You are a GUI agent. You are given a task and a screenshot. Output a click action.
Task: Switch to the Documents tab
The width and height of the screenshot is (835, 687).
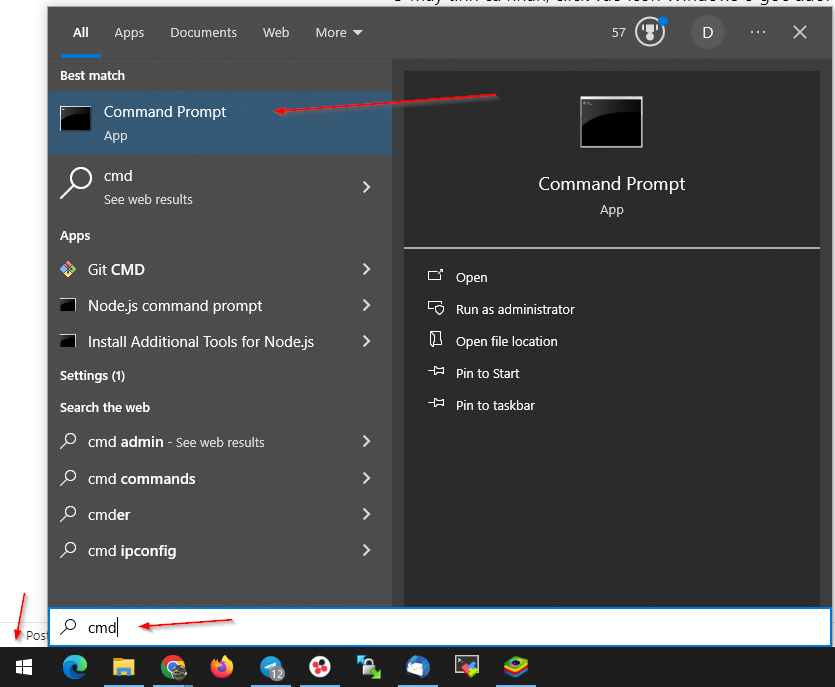coord(204,32)
